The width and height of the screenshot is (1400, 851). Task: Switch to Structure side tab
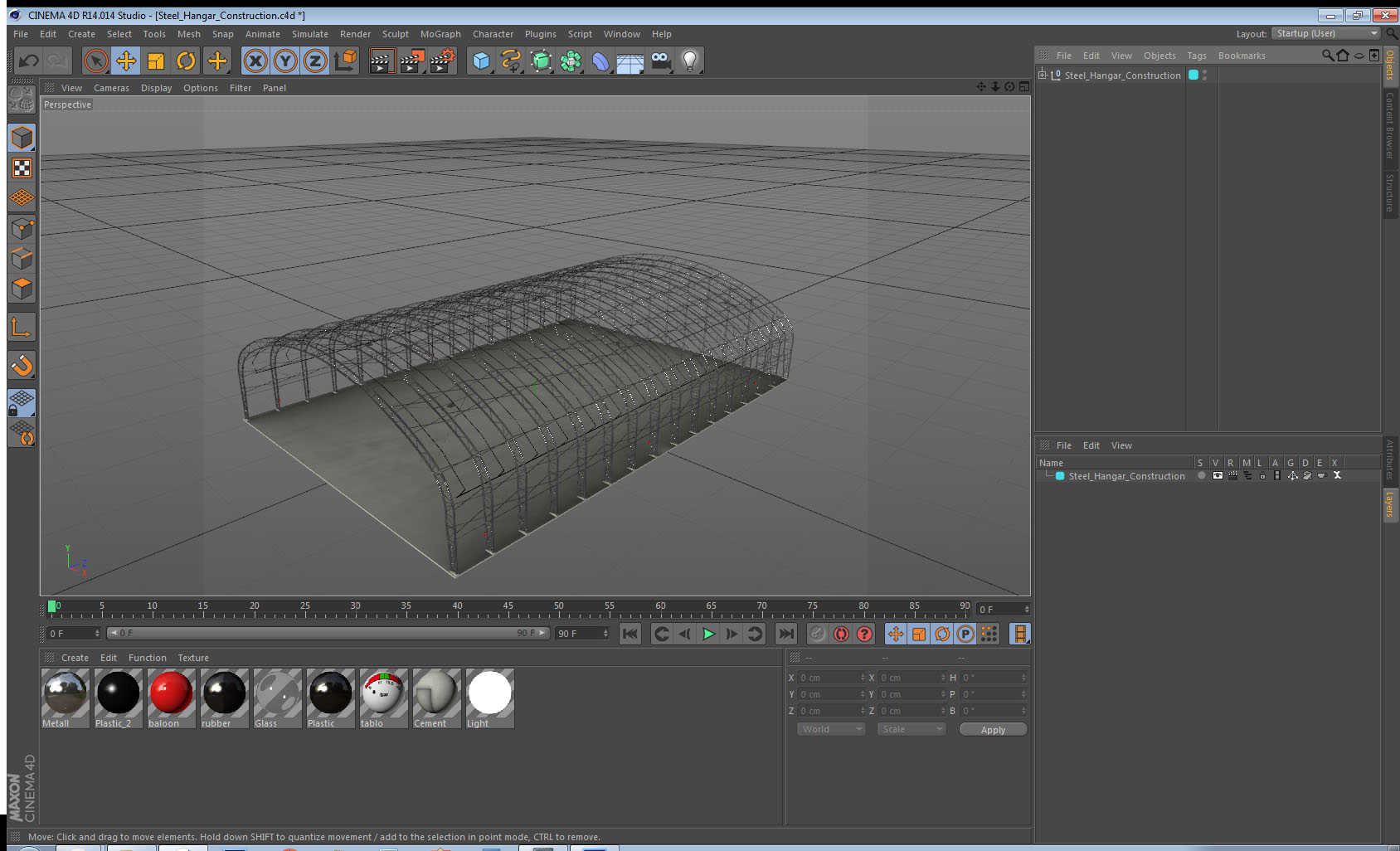pos(1389,192)
